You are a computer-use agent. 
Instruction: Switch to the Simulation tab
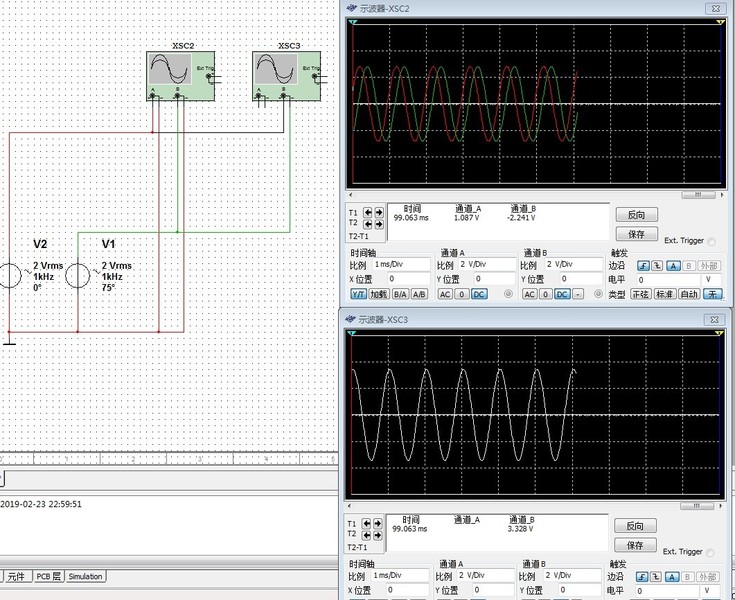point(85,577)
